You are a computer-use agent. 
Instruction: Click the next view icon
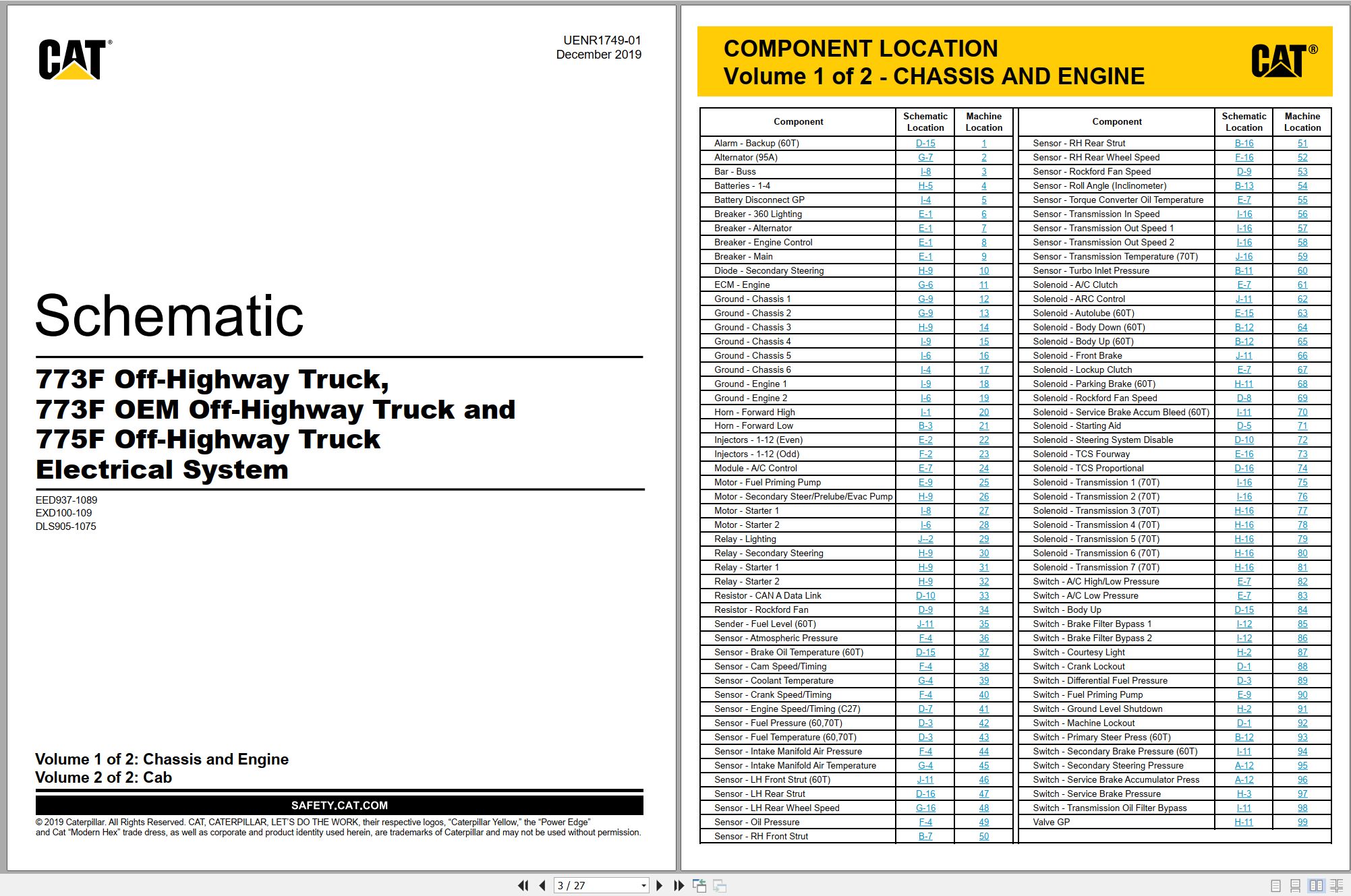(x=720, y=886)
